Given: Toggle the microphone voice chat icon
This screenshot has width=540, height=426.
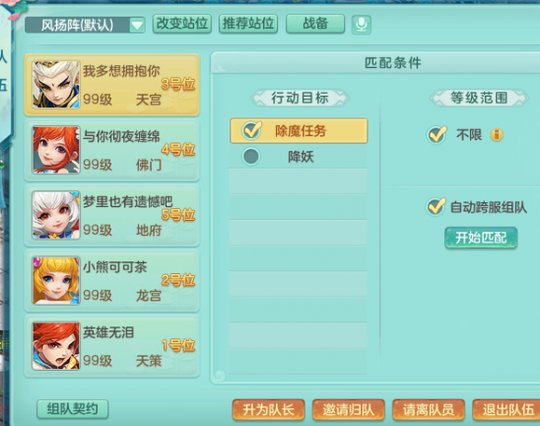Looking at the screenshot, I should 361,24.
